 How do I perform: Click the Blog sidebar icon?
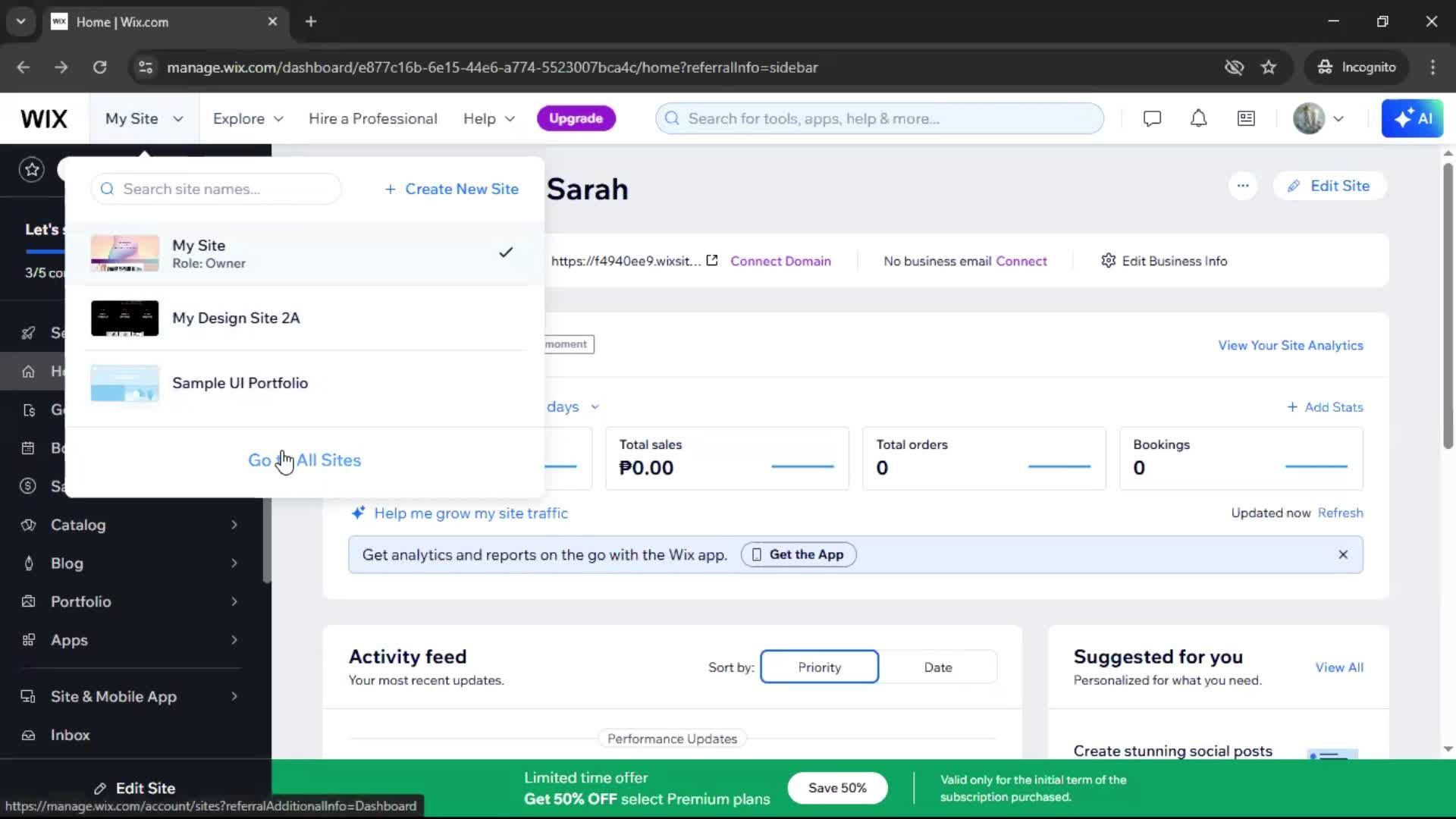tap(29, 563)
